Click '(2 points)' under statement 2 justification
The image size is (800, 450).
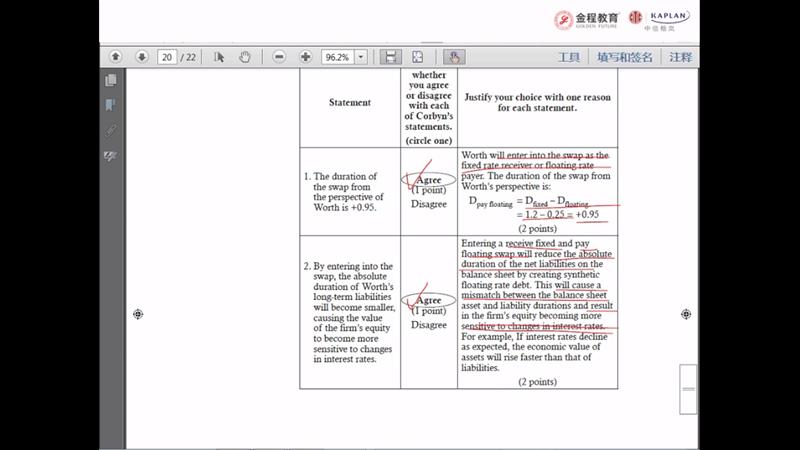pos(537,382)
